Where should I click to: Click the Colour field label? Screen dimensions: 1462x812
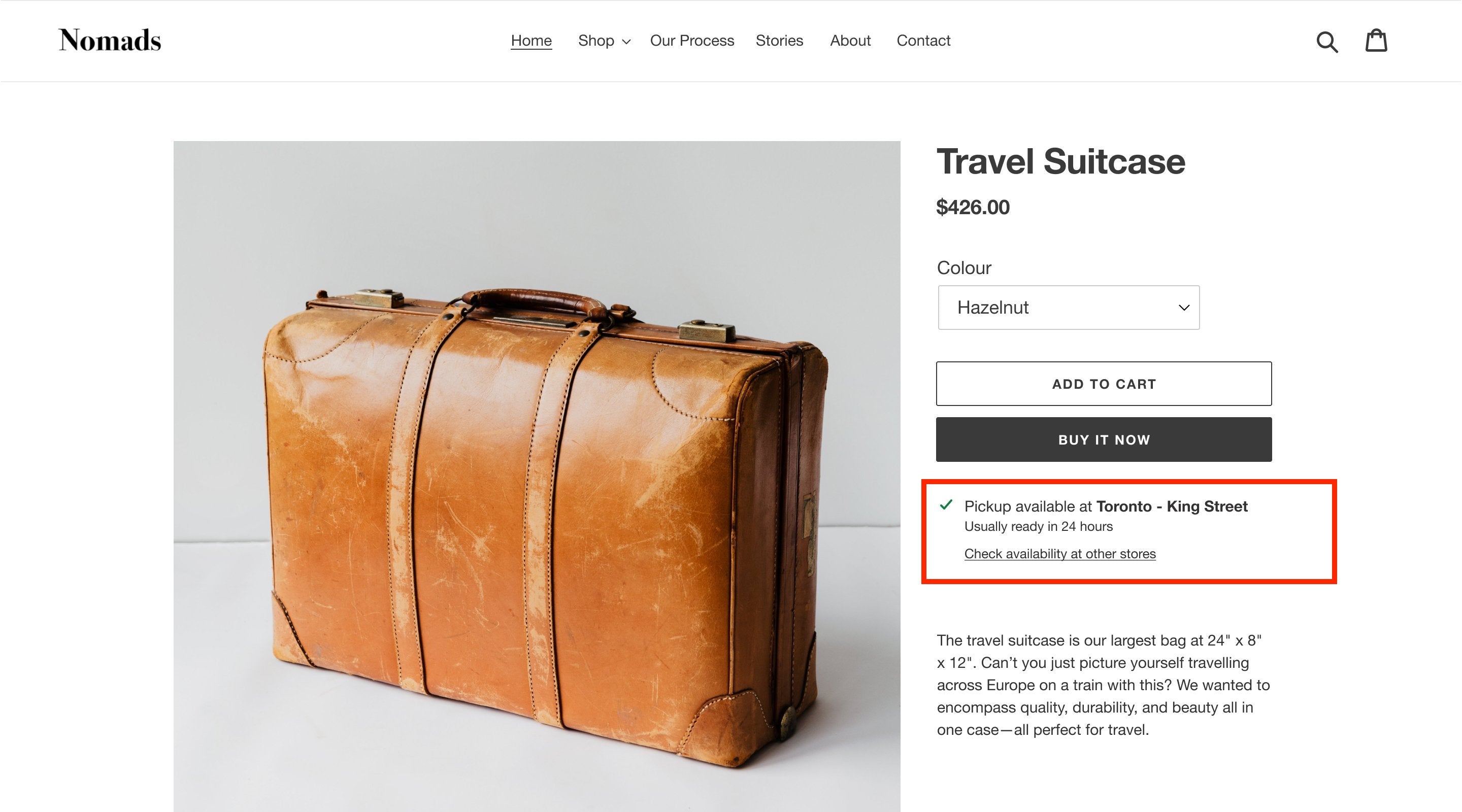point(963,268)
